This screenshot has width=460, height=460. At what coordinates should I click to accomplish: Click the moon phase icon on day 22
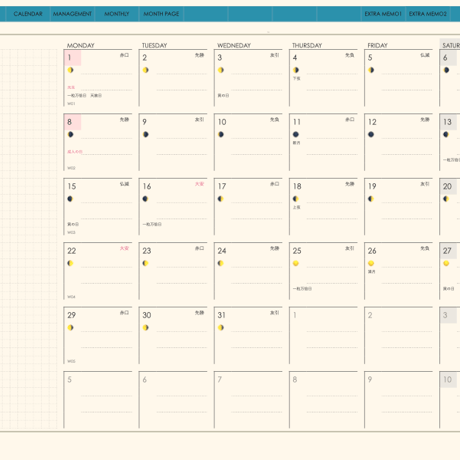click(70, 263)
